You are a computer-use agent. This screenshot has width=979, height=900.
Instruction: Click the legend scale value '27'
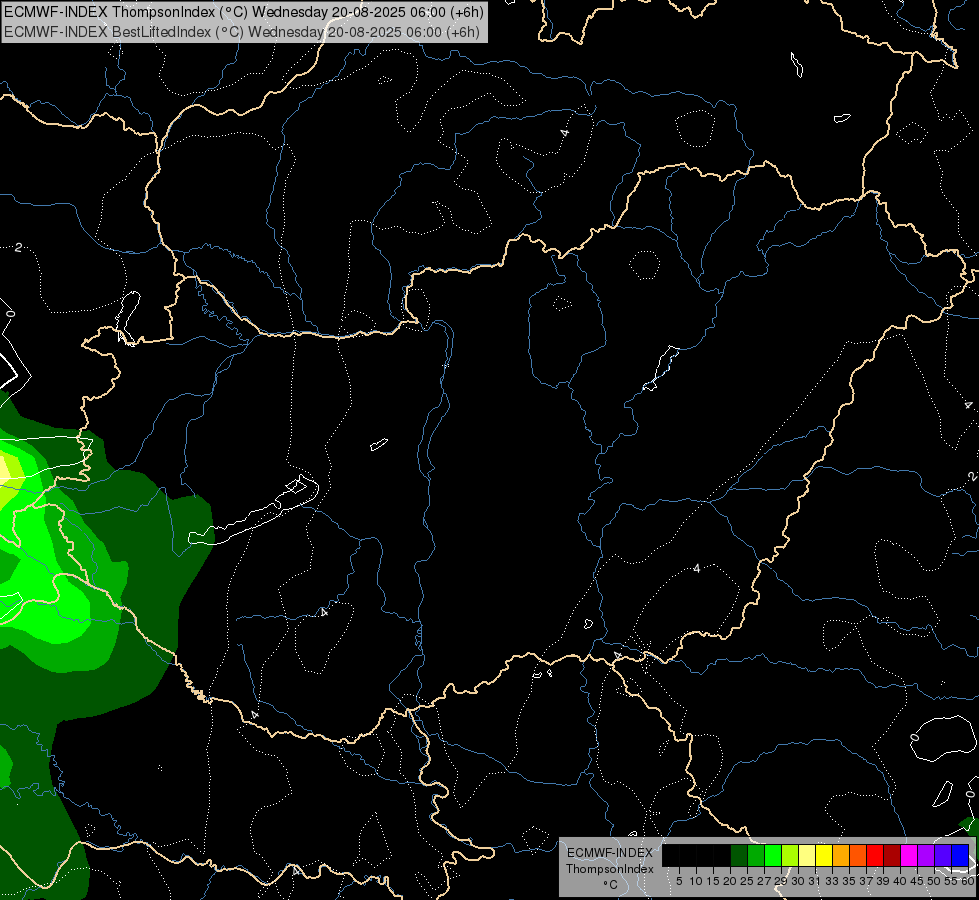point(764,881)
